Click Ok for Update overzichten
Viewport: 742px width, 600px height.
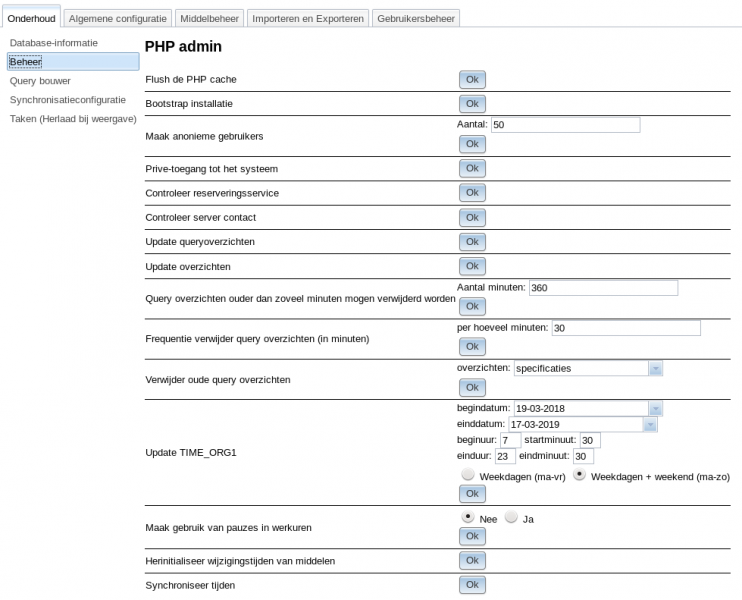tap(472, 266)
